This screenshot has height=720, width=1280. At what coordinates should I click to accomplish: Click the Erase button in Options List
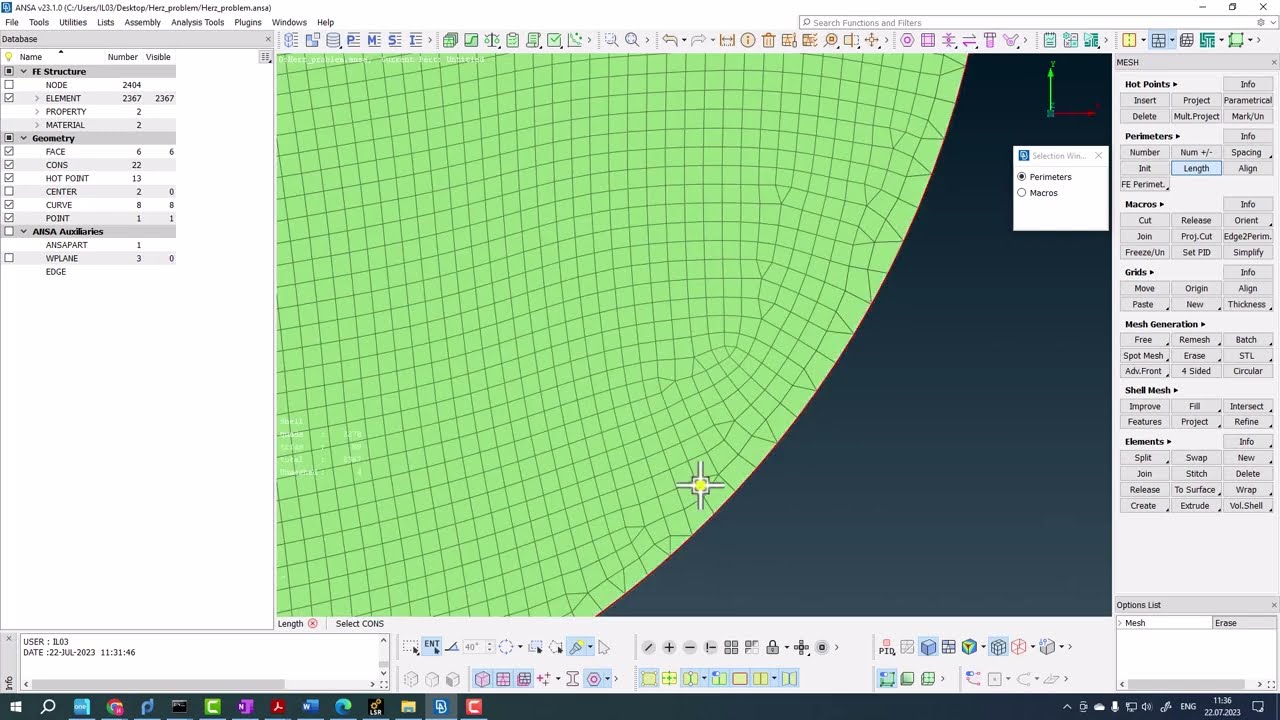click(1243, 623)
